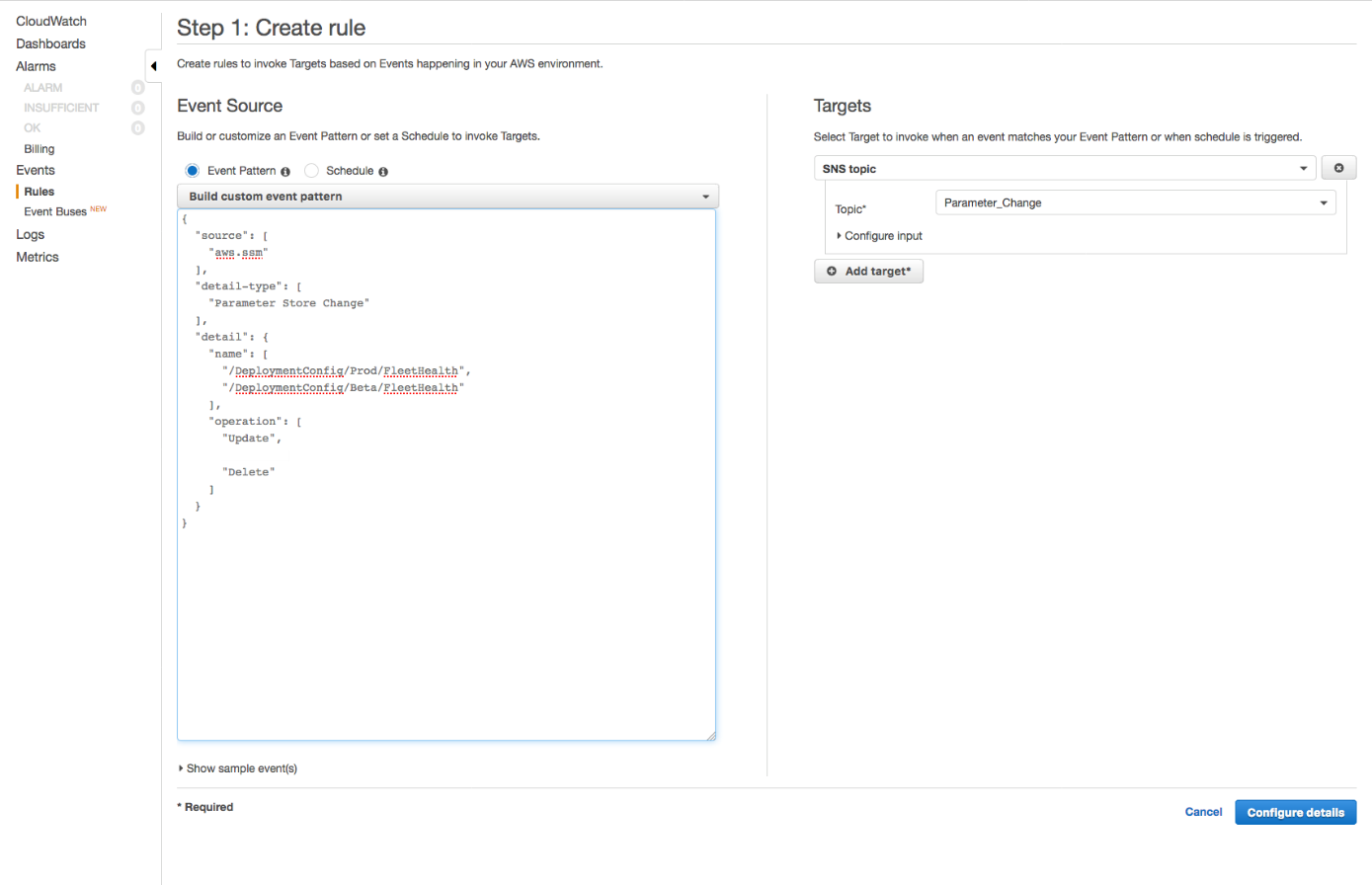Expand Show sample event(s)
This screenshot has width=1372, height=885.
[238, 768]
